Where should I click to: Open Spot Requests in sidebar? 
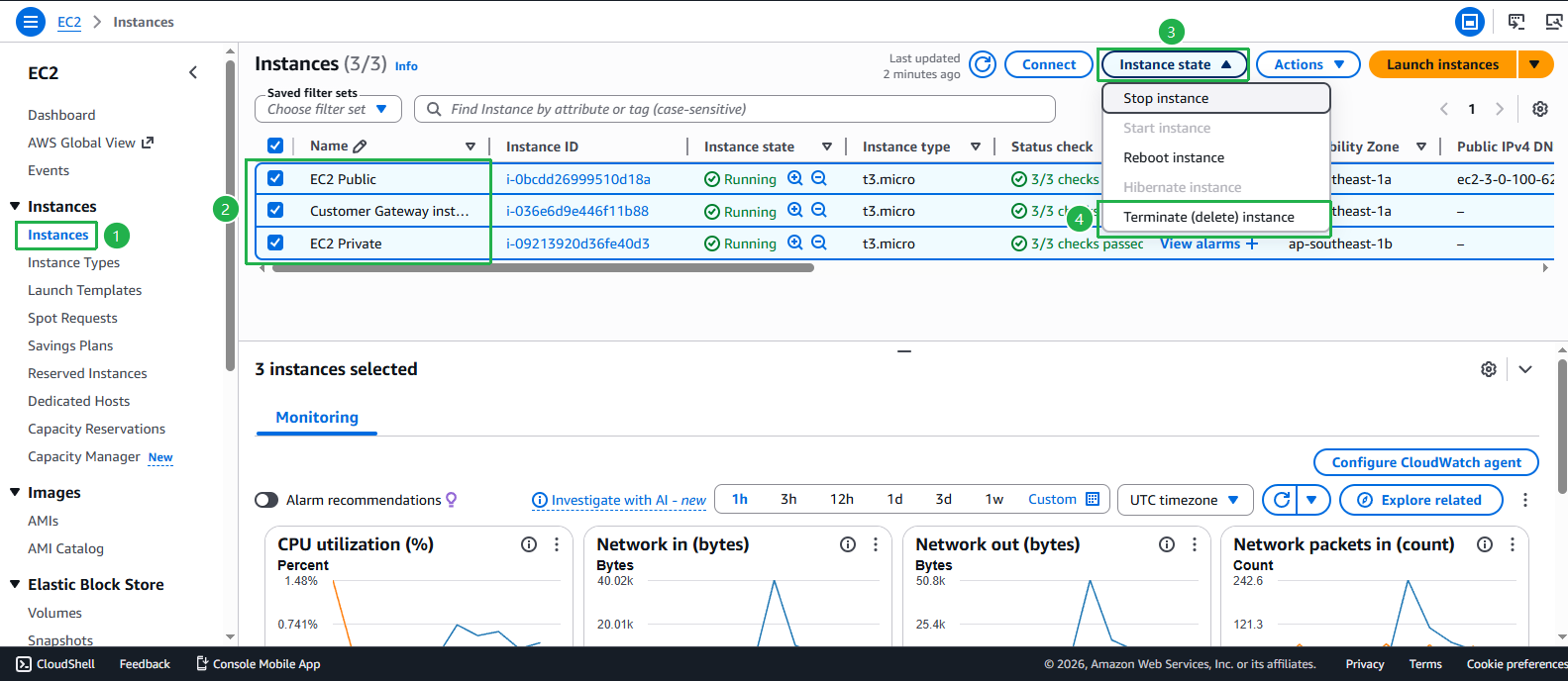(72, 318)
